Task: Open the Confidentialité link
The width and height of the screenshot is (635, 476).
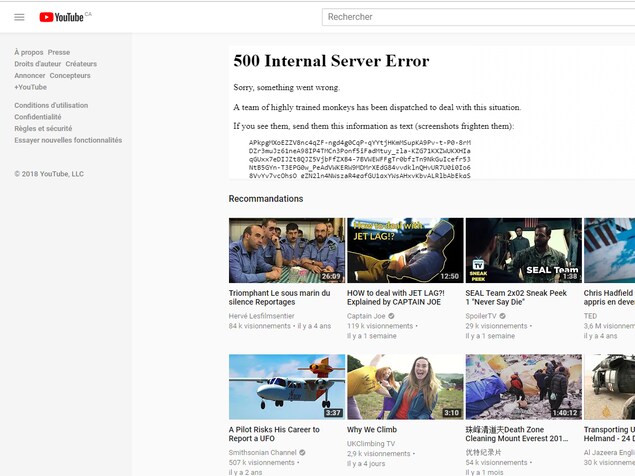Action: [x=38, y=117]
